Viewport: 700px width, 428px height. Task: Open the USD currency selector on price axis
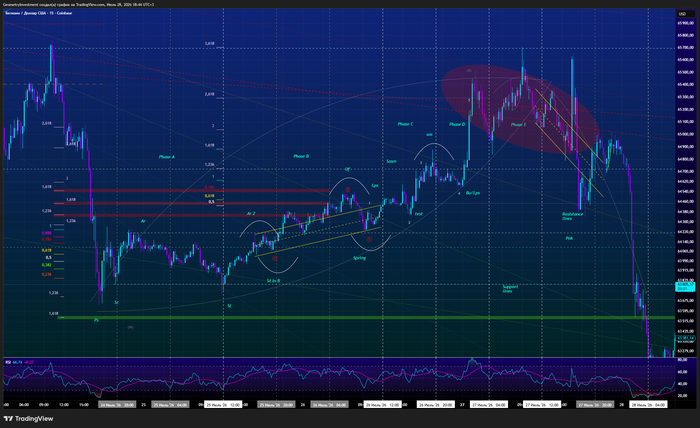[683, 14]
